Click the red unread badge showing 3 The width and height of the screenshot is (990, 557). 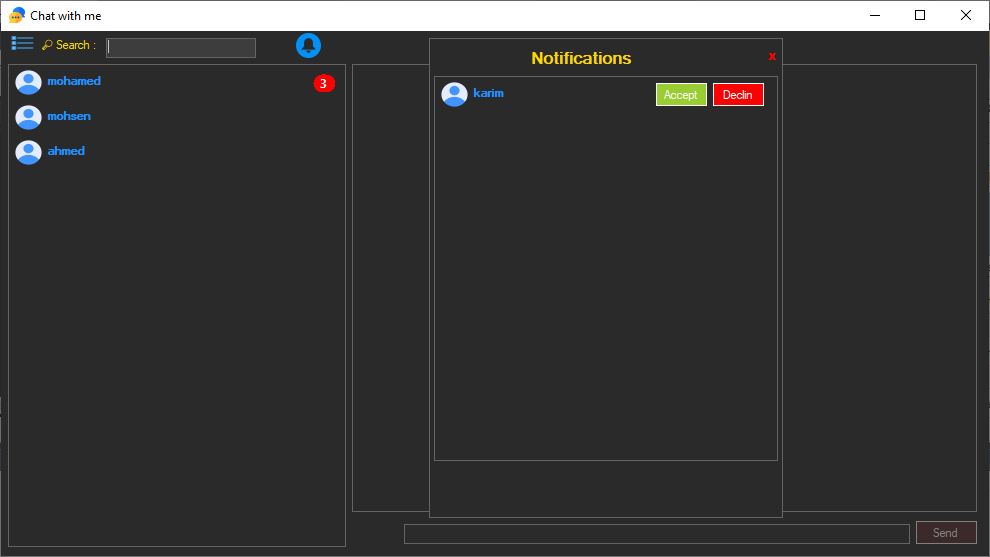[324, 84]
